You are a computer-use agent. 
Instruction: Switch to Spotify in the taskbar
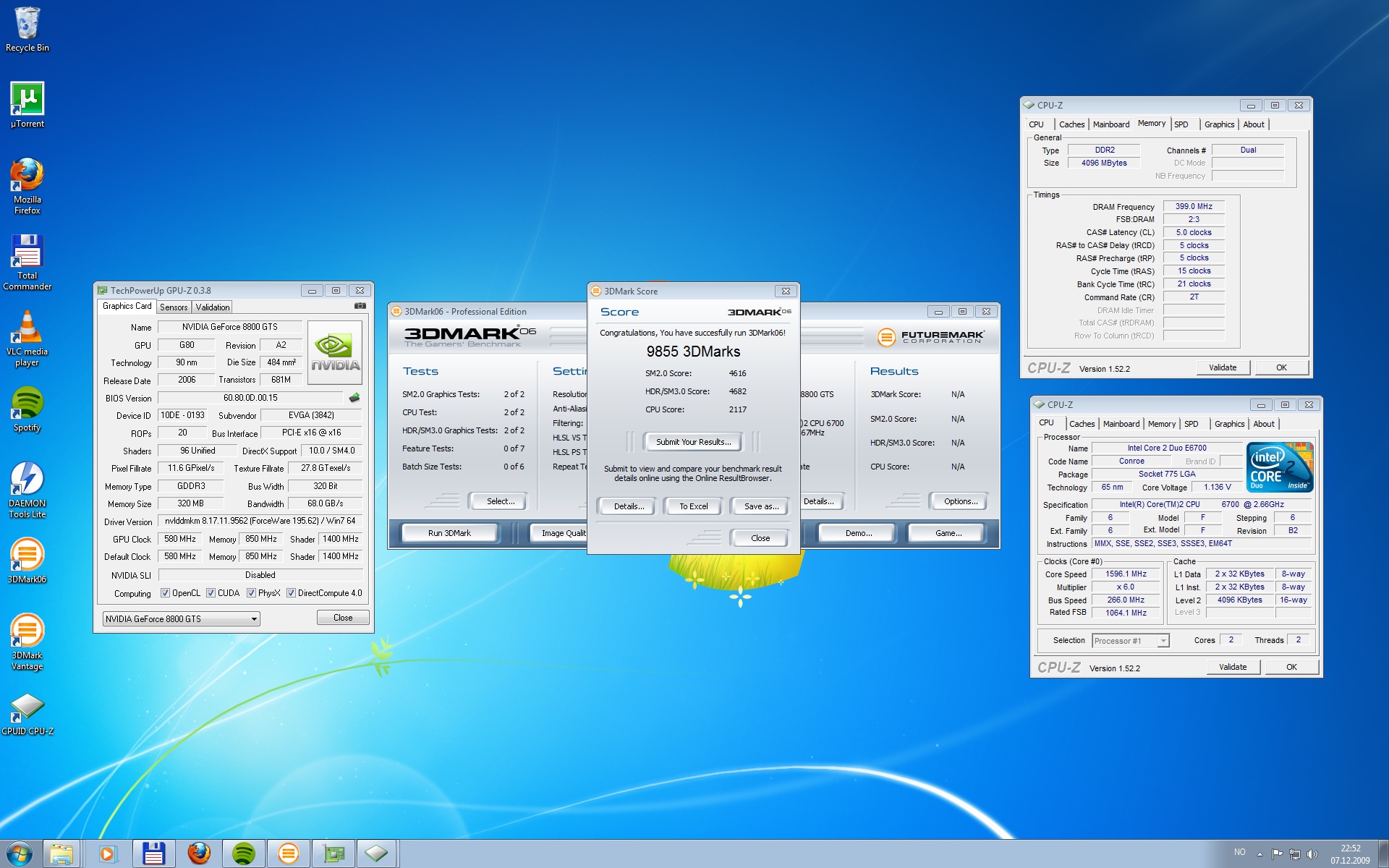[244, 854]
